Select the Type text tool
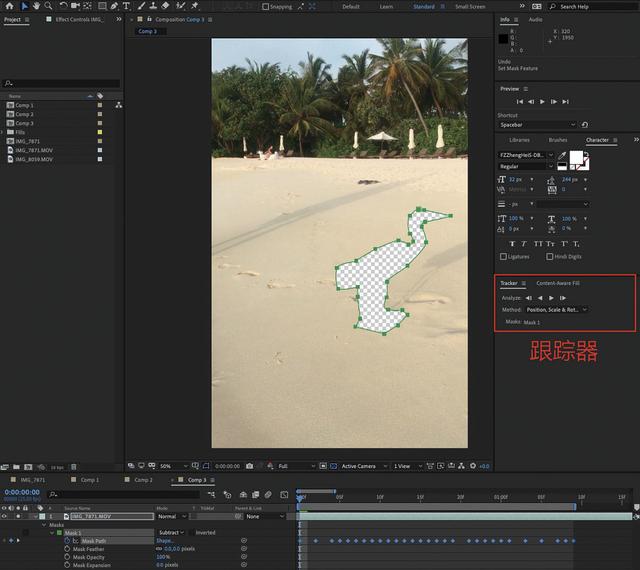Viewport: 640px width, 570px height. tap(126, 6)
